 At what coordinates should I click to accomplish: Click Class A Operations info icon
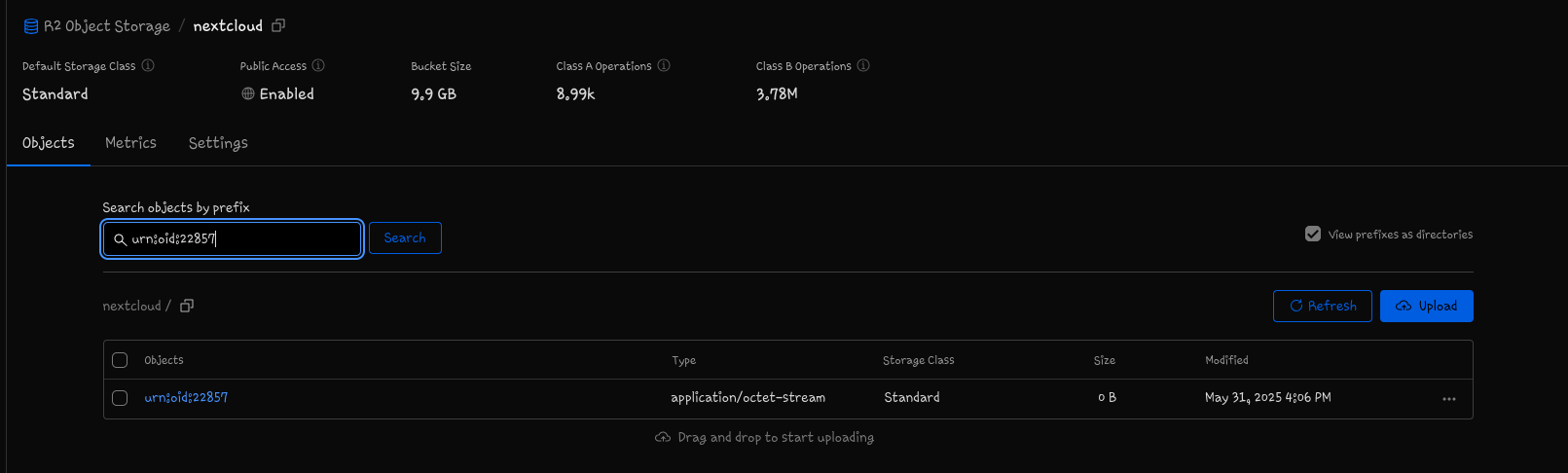click(x=664, y=65)
